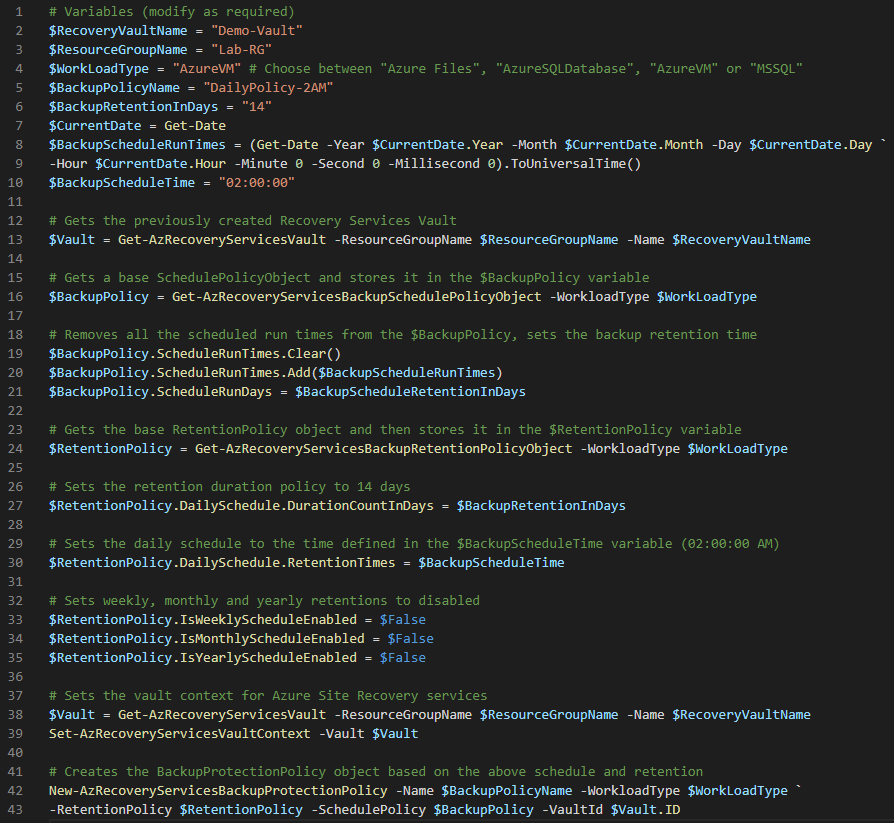Click Get-AzRecoveryServicesBackupRetentionPolicyObject cmdlet
The image size is (894, 823).
click(384, 449)
